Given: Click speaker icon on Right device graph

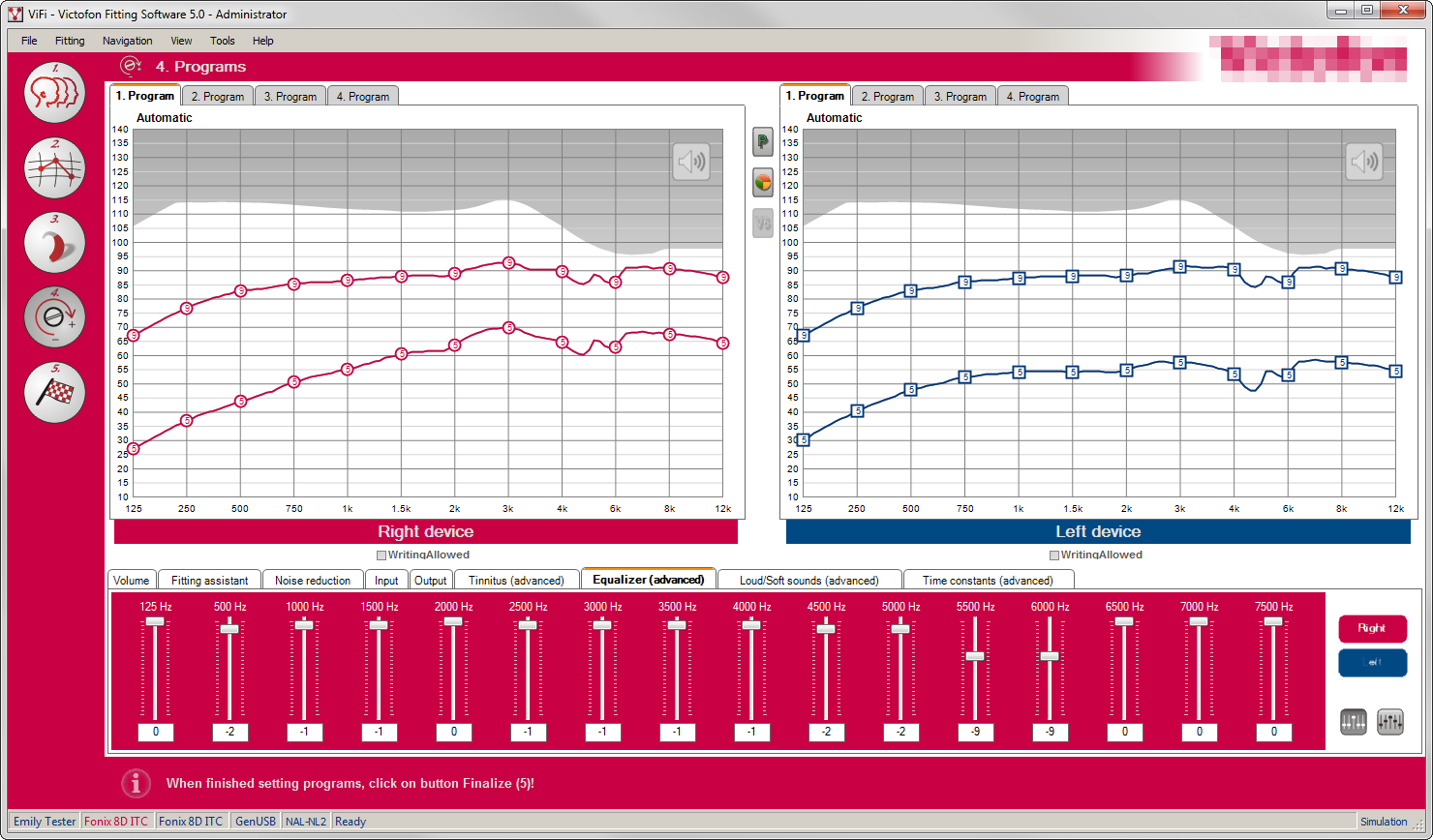Looking at the screenshot, I should [x=691, y=162].
